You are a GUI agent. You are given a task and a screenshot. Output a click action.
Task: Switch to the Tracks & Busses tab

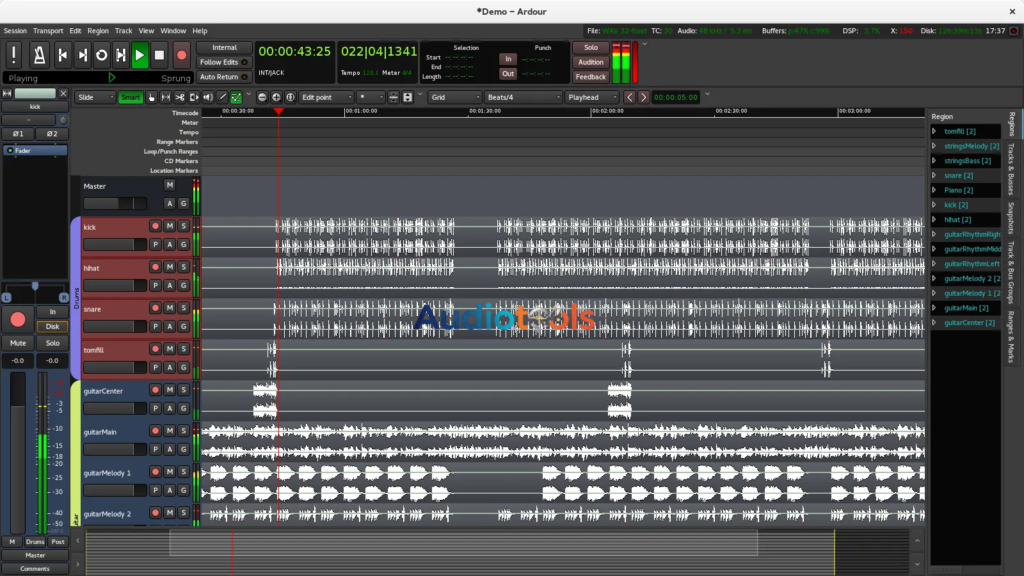tap(1011, 168)
